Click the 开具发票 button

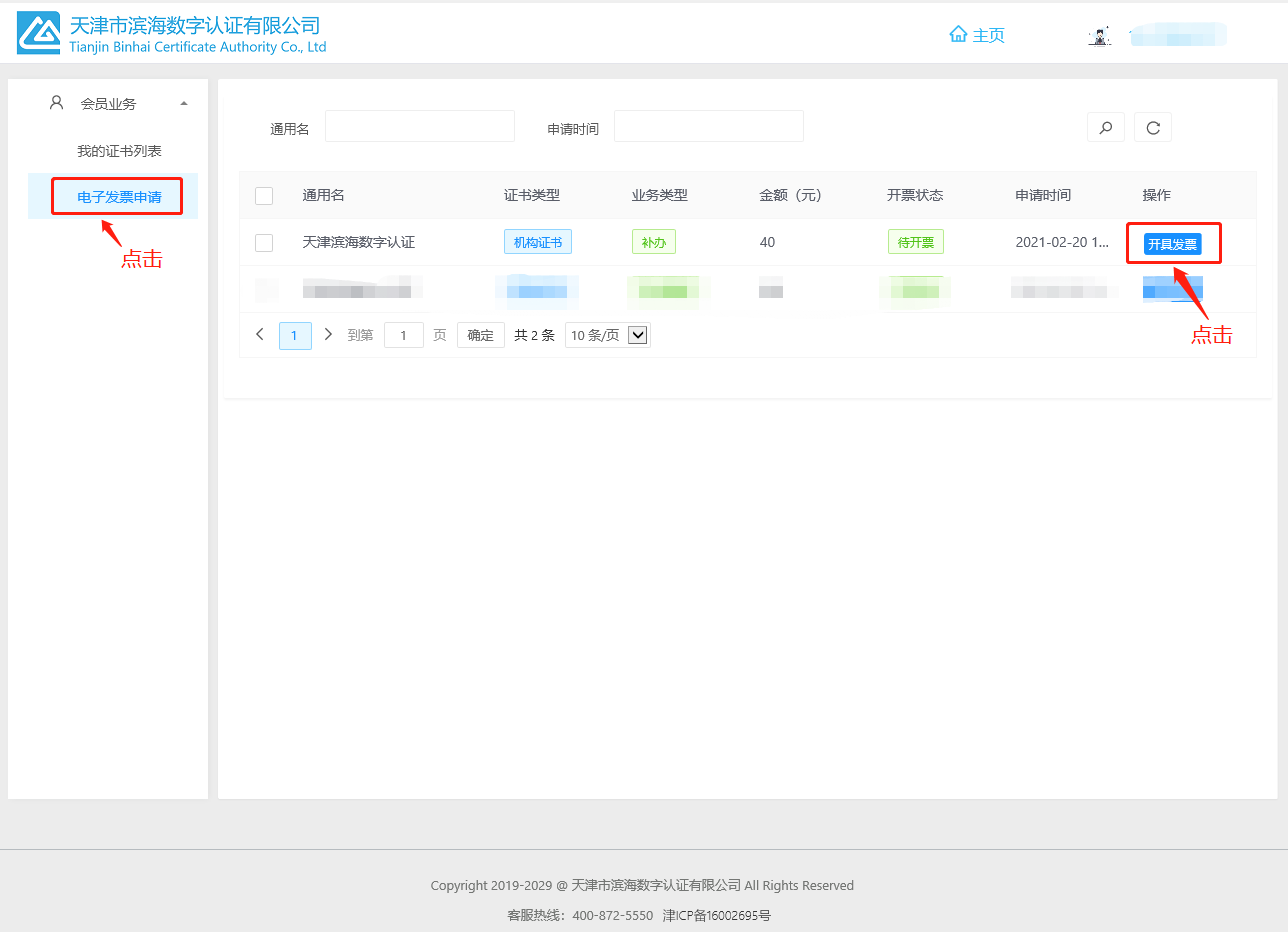[x=1172, y=244]
